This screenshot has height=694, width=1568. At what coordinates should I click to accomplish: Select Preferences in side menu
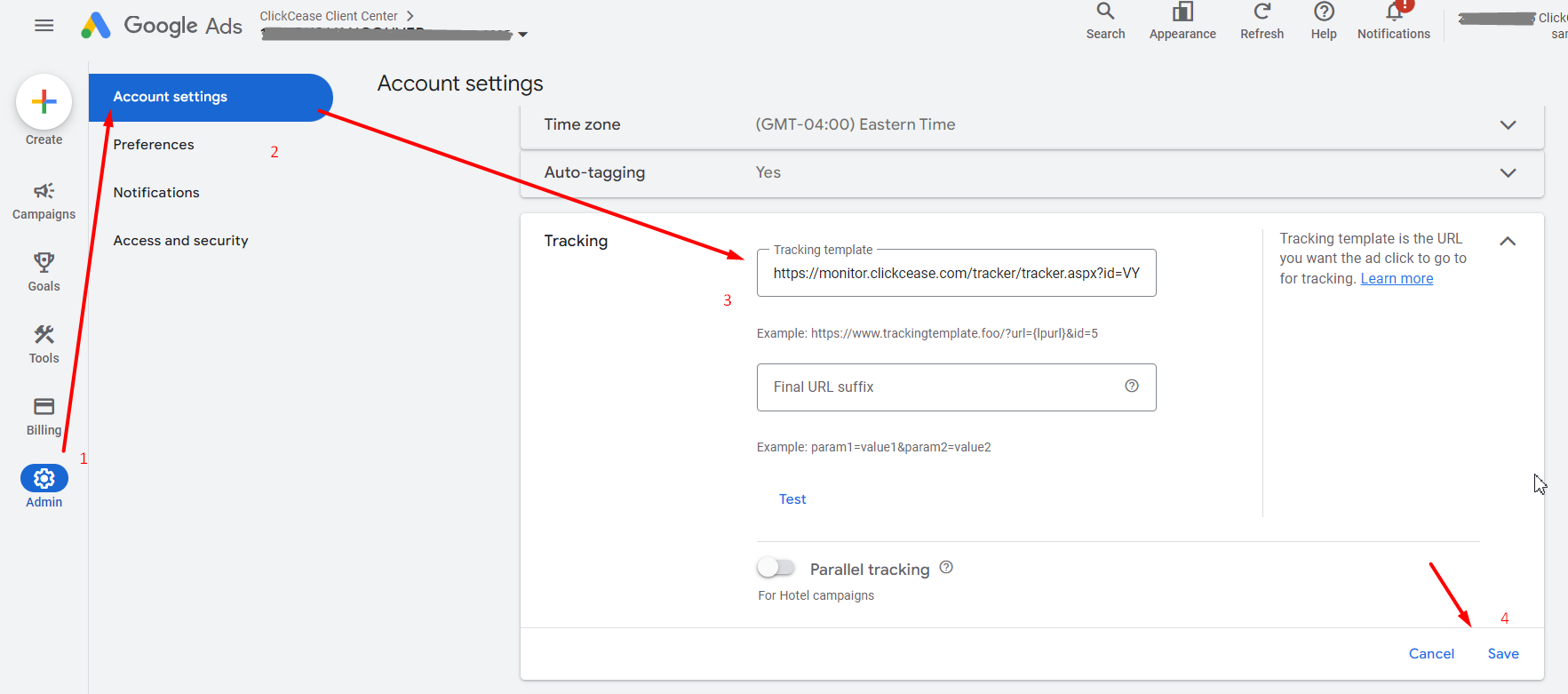coord(154,145)
